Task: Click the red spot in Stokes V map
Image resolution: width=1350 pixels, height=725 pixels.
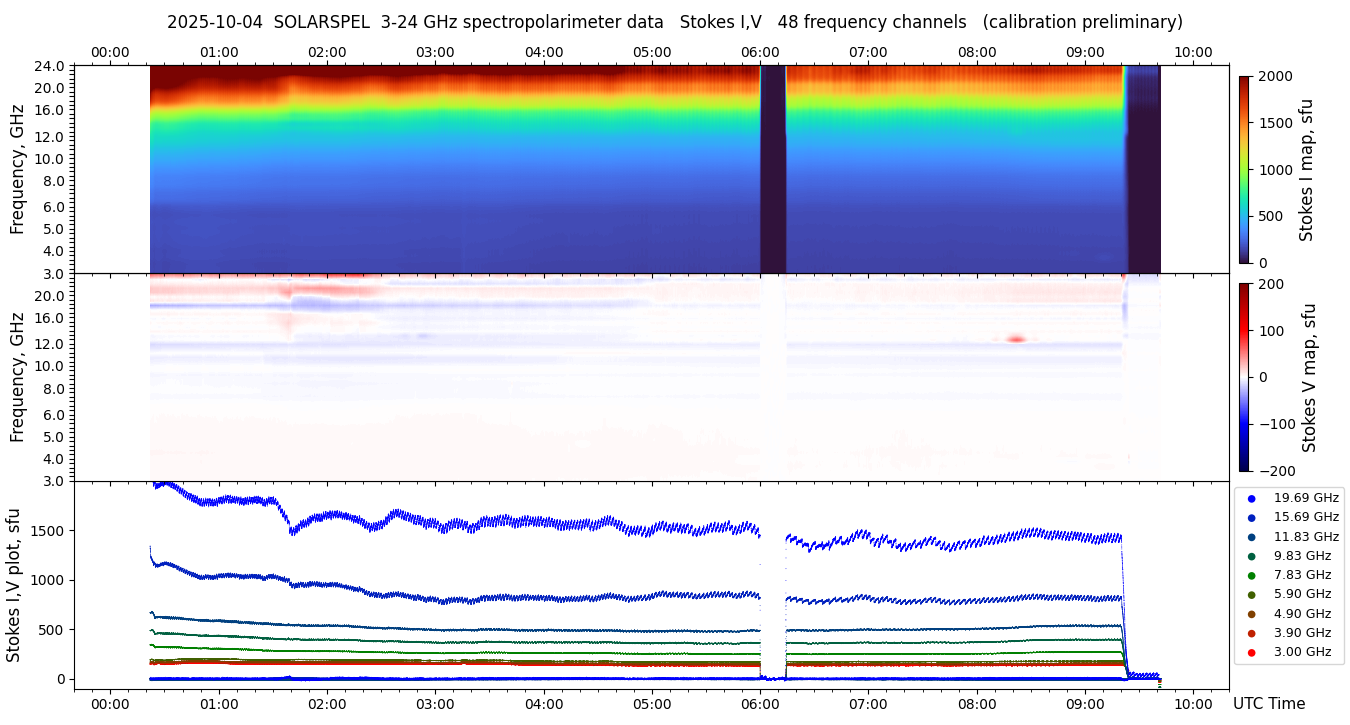Action: click(x=1016, y=339)
